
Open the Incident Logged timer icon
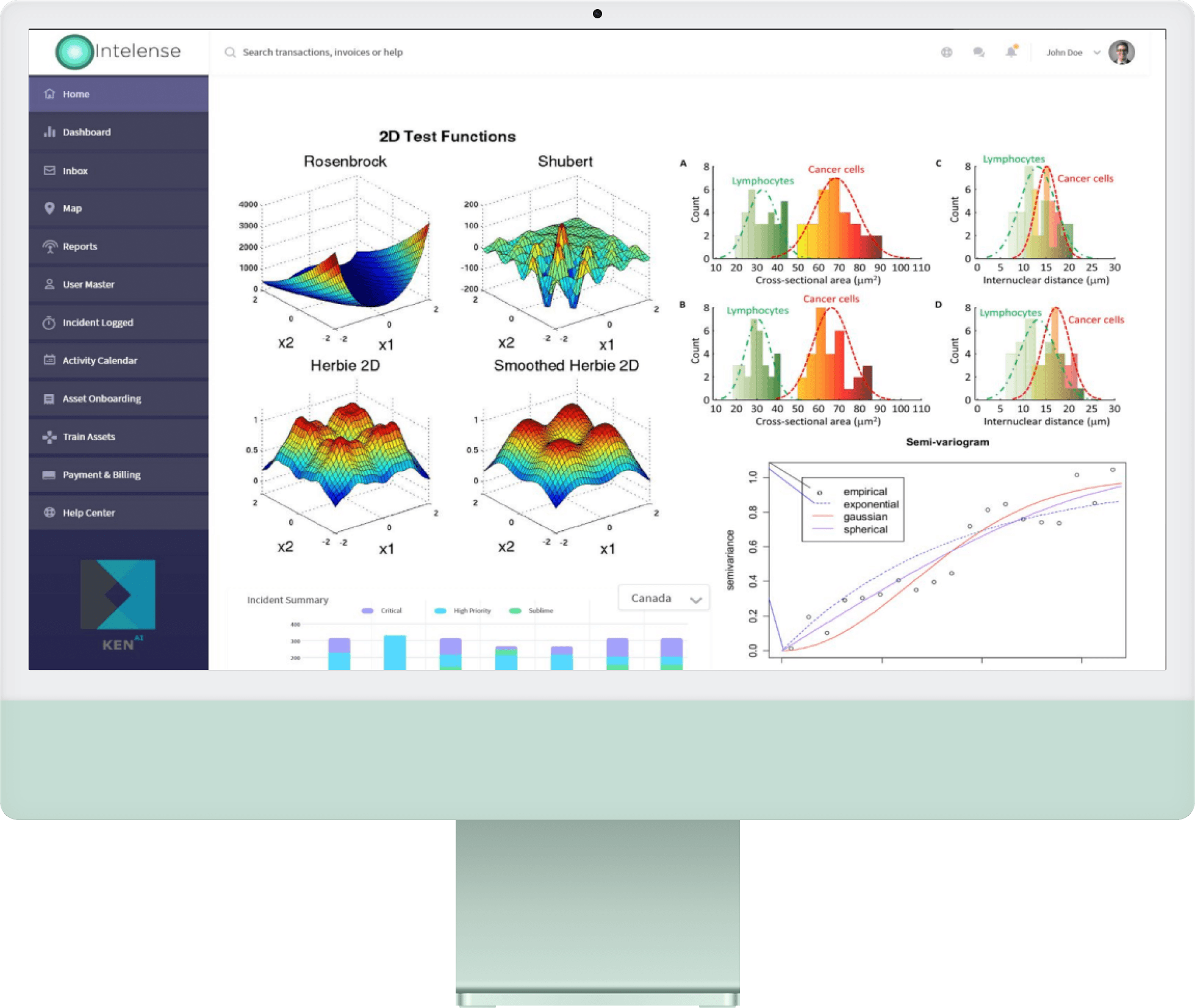49,322
